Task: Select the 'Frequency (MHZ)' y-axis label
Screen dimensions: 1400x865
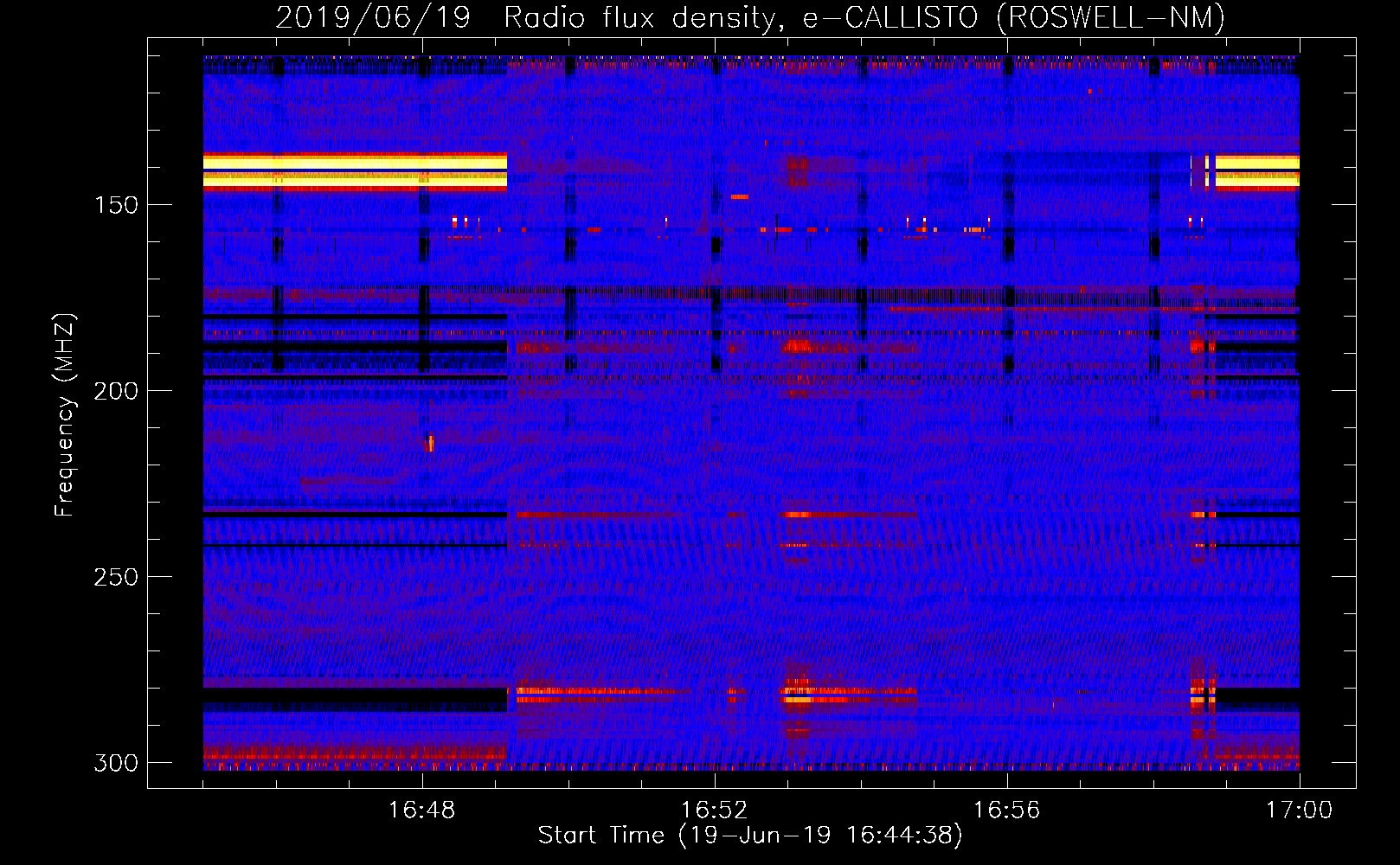Action: [65, 415]
